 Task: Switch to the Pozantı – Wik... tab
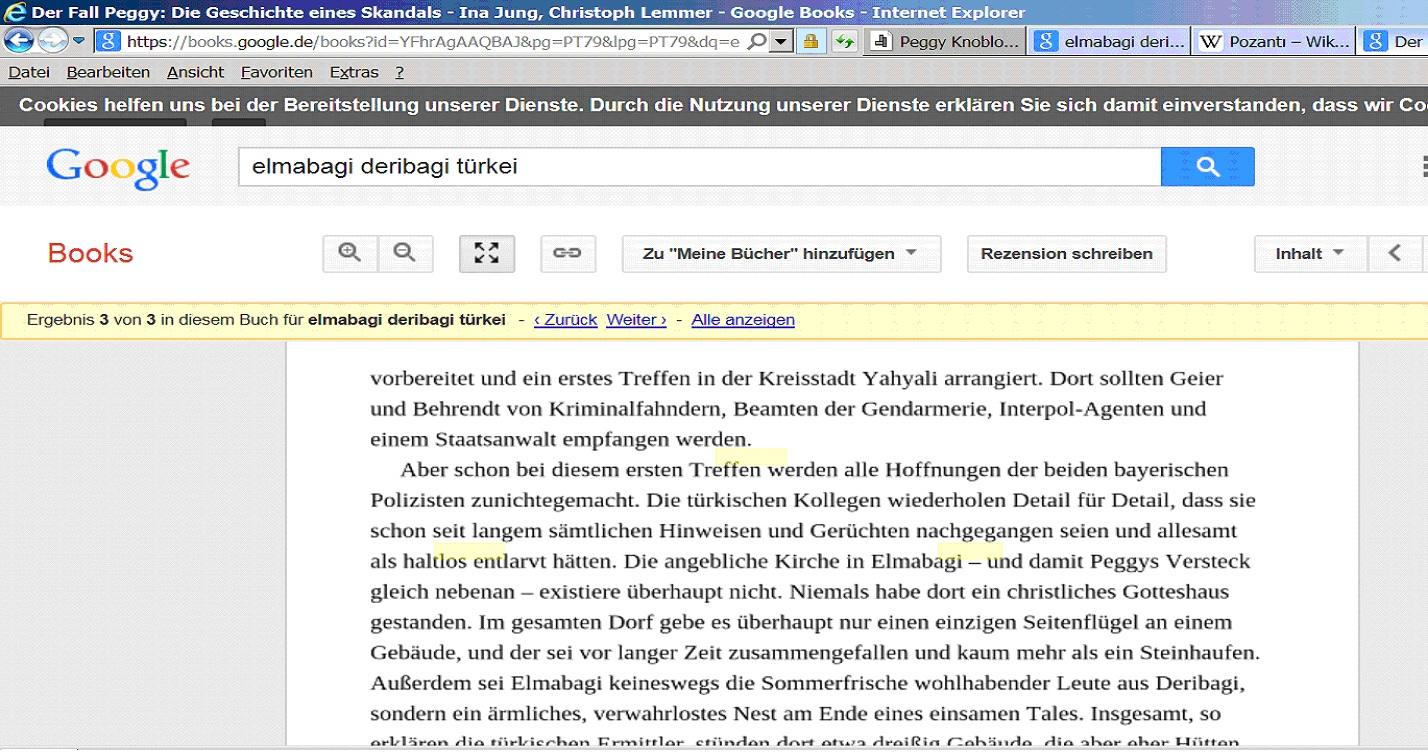coord(1275,41)
